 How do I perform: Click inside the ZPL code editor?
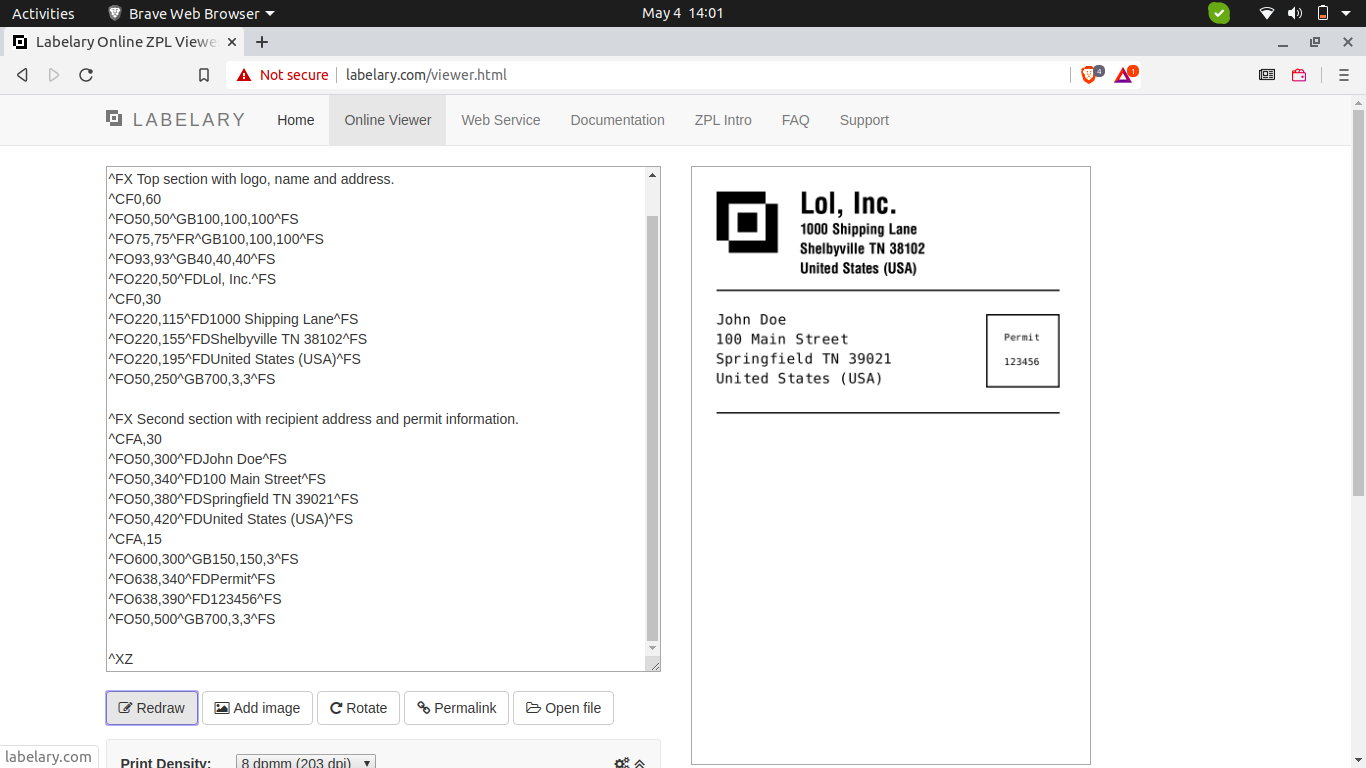click(x=380, y=420)
